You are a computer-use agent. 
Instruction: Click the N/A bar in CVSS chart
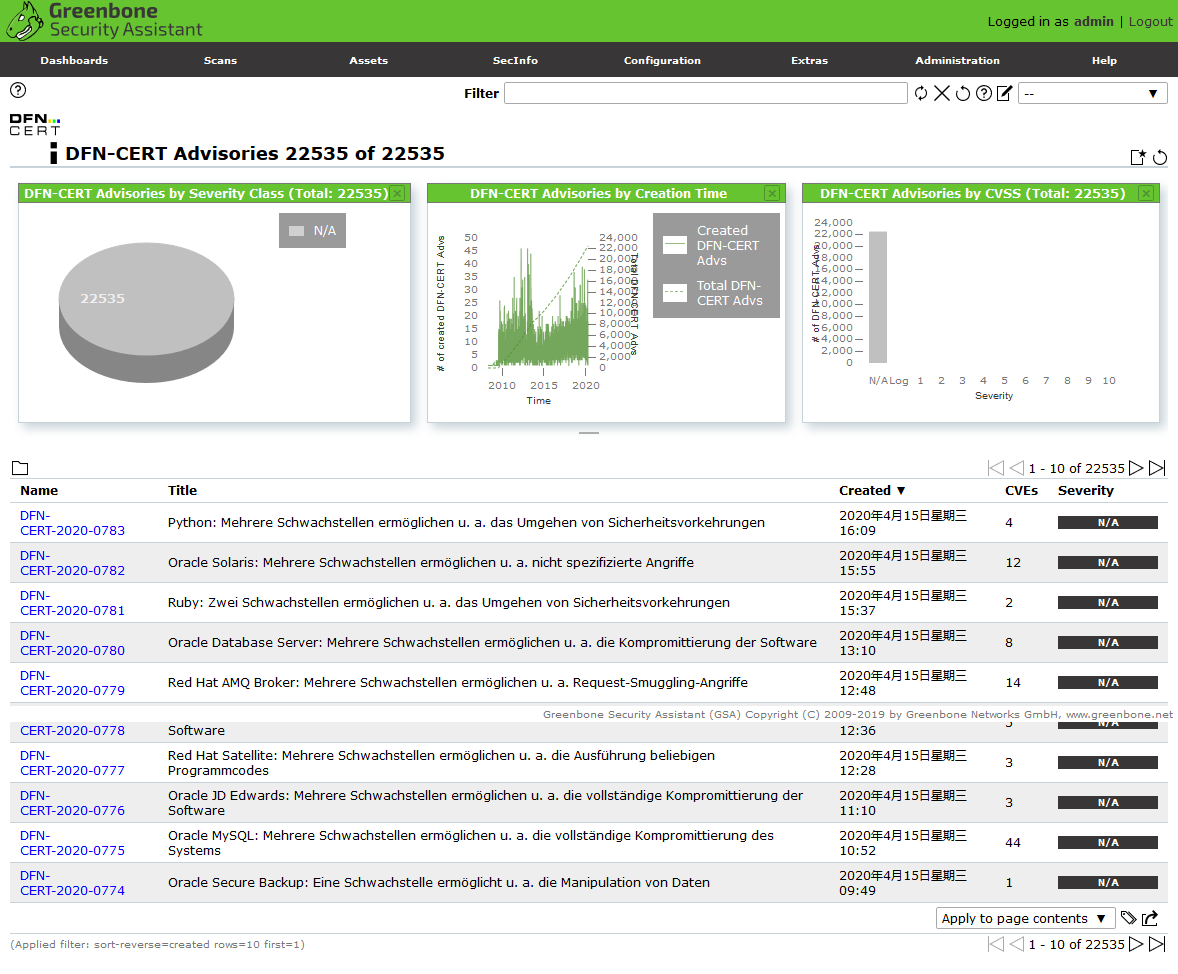[x=877, y=297]
